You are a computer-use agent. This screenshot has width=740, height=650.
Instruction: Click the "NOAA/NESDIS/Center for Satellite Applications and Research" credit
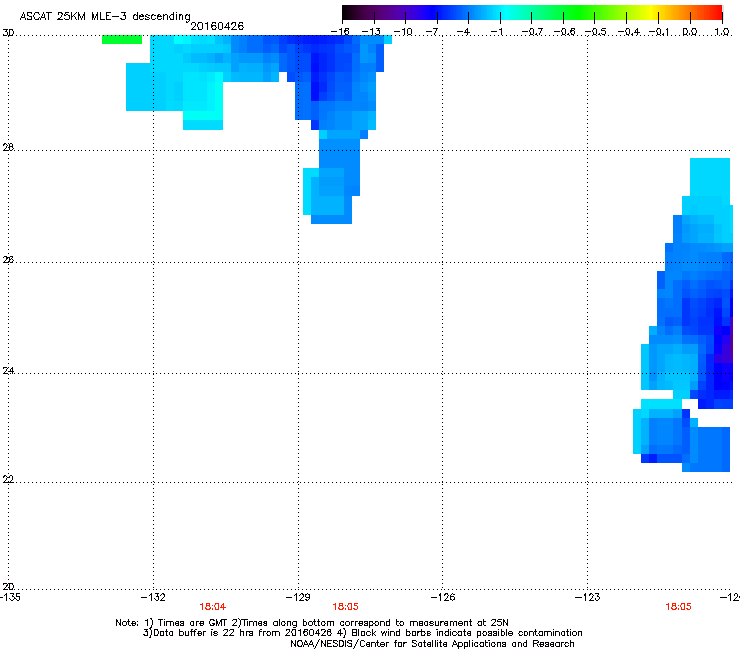point(432,644)
